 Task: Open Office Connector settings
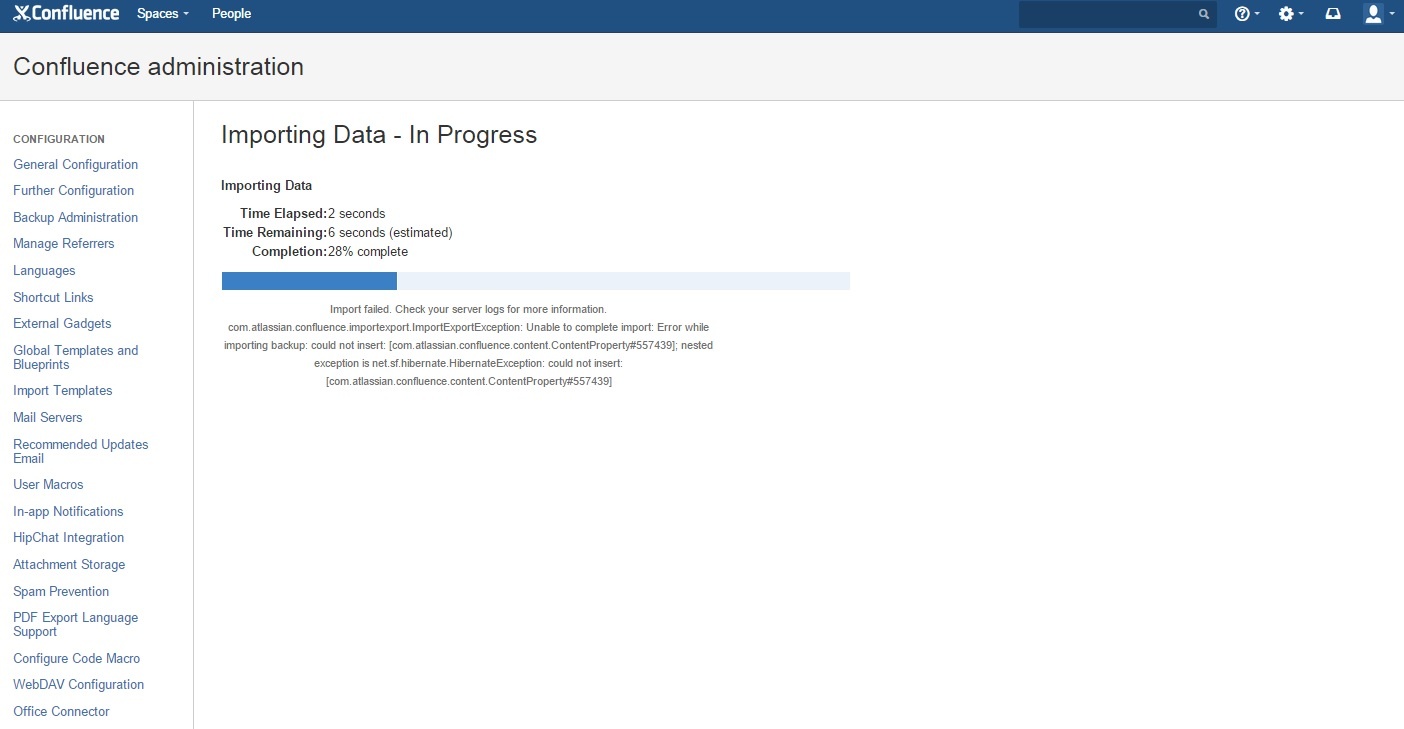[61, 711]
